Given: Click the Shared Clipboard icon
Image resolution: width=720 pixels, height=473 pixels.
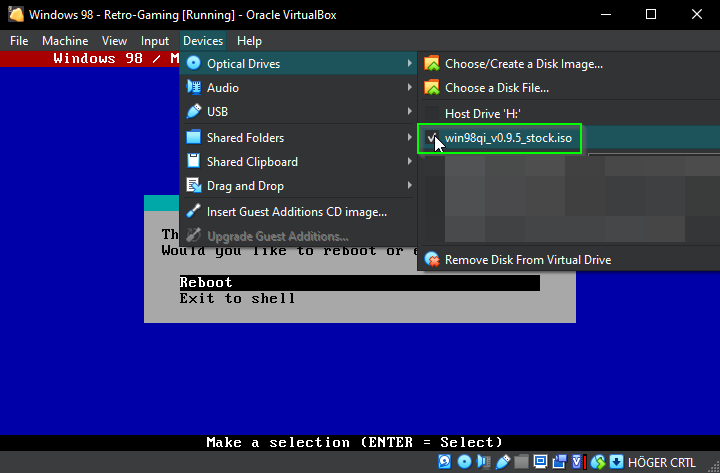Looking at the screenshot, I should click(194, 161).
